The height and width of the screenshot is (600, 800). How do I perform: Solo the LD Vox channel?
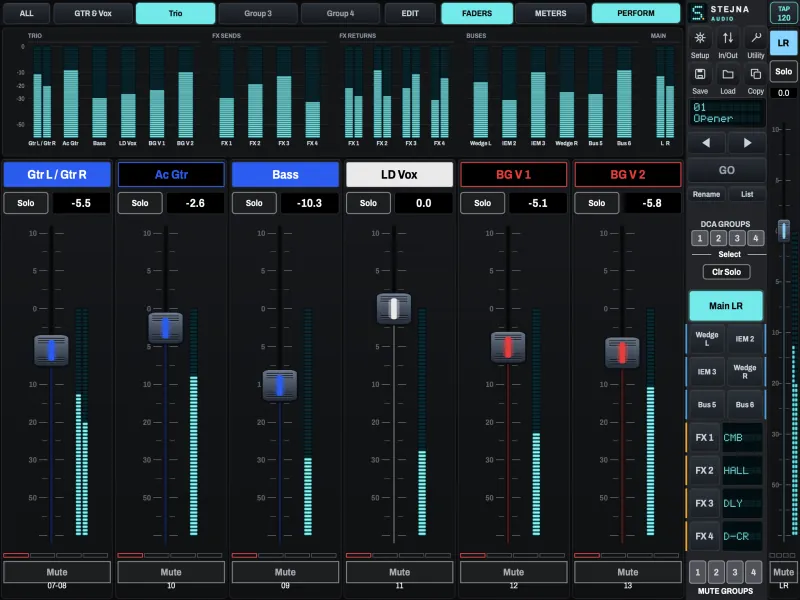(368, 203)
